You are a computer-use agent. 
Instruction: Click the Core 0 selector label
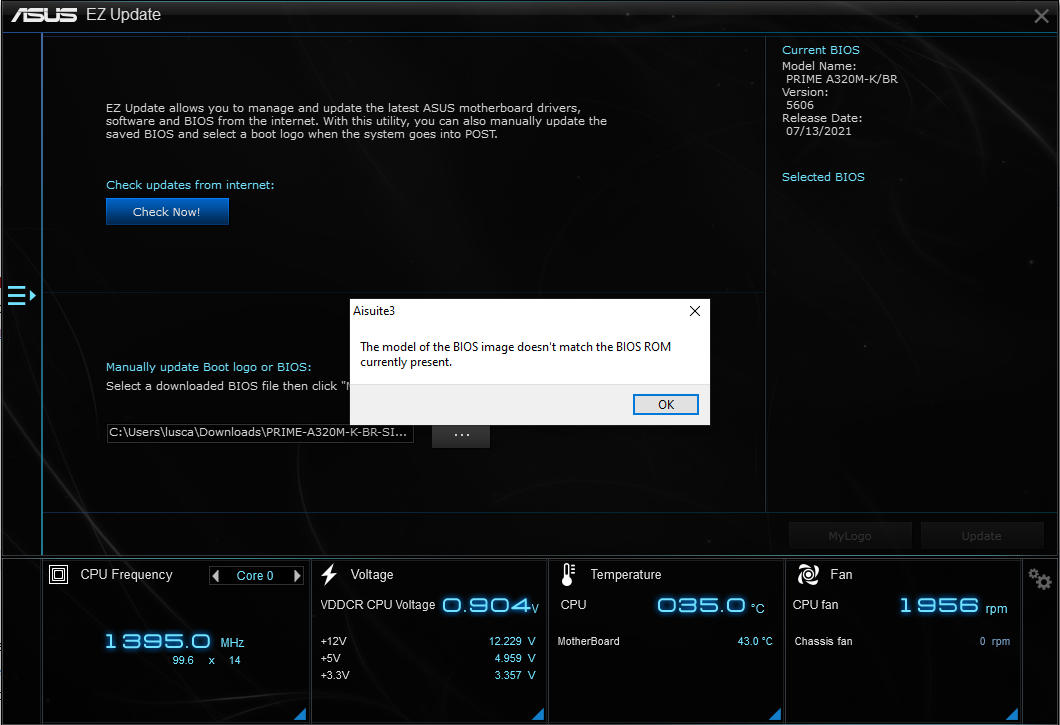(255, 576)
